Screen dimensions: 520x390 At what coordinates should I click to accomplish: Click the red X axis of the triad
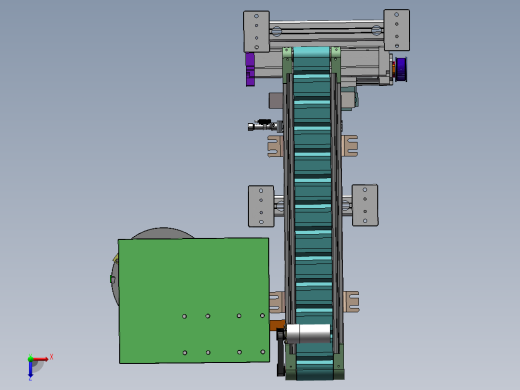(41, 359)
